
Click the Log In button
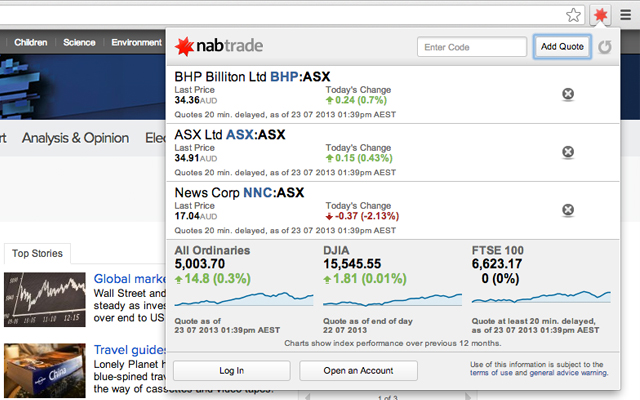(231, 371)
